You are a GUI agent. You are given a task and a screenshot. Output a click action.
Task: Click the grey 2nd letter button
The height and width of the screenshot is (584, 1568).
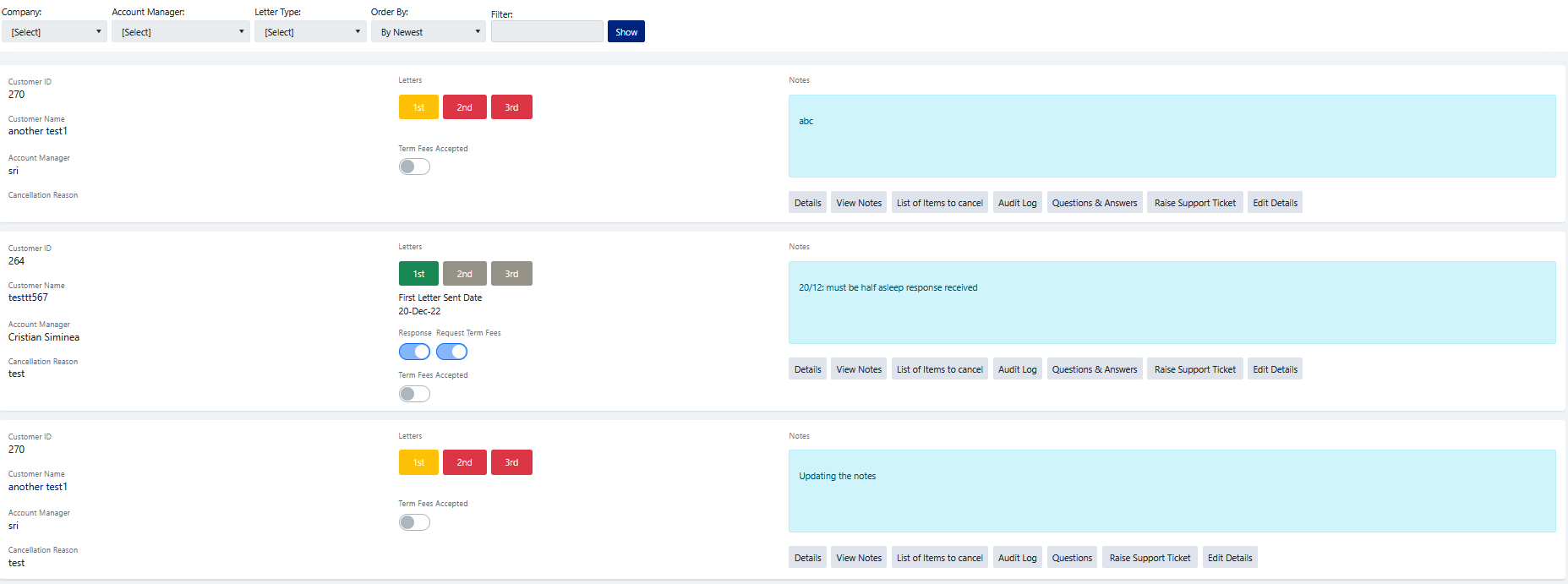464,274
